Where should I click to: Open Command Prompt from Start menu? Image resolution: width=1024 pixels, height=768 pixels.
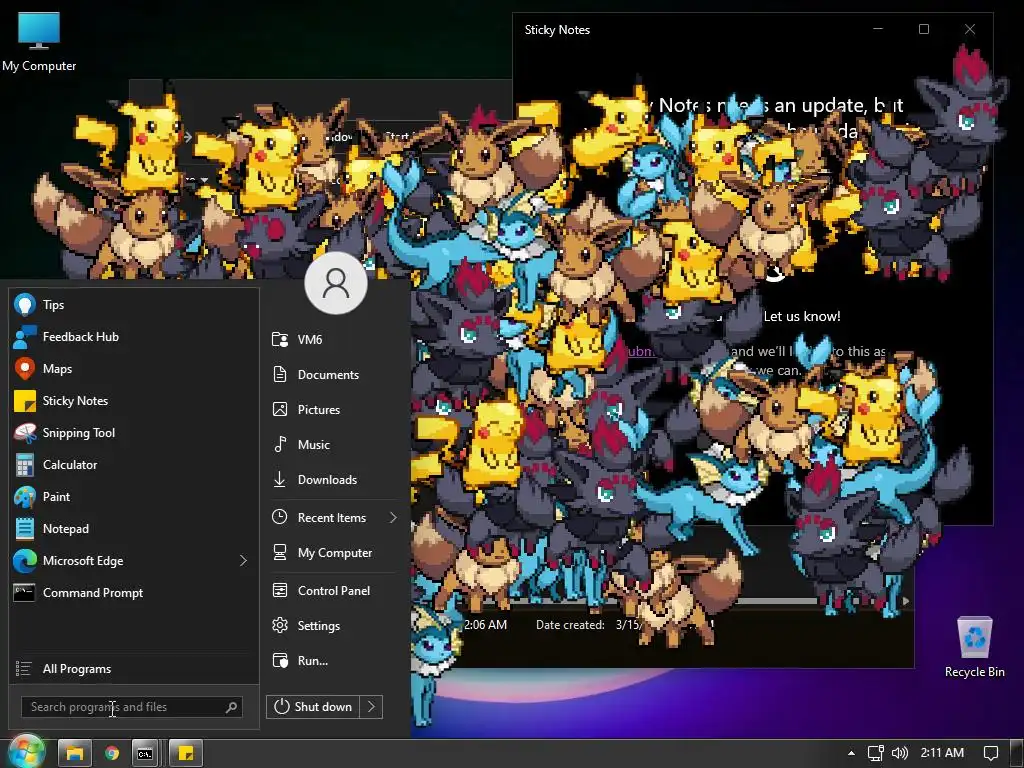(134, 592)
